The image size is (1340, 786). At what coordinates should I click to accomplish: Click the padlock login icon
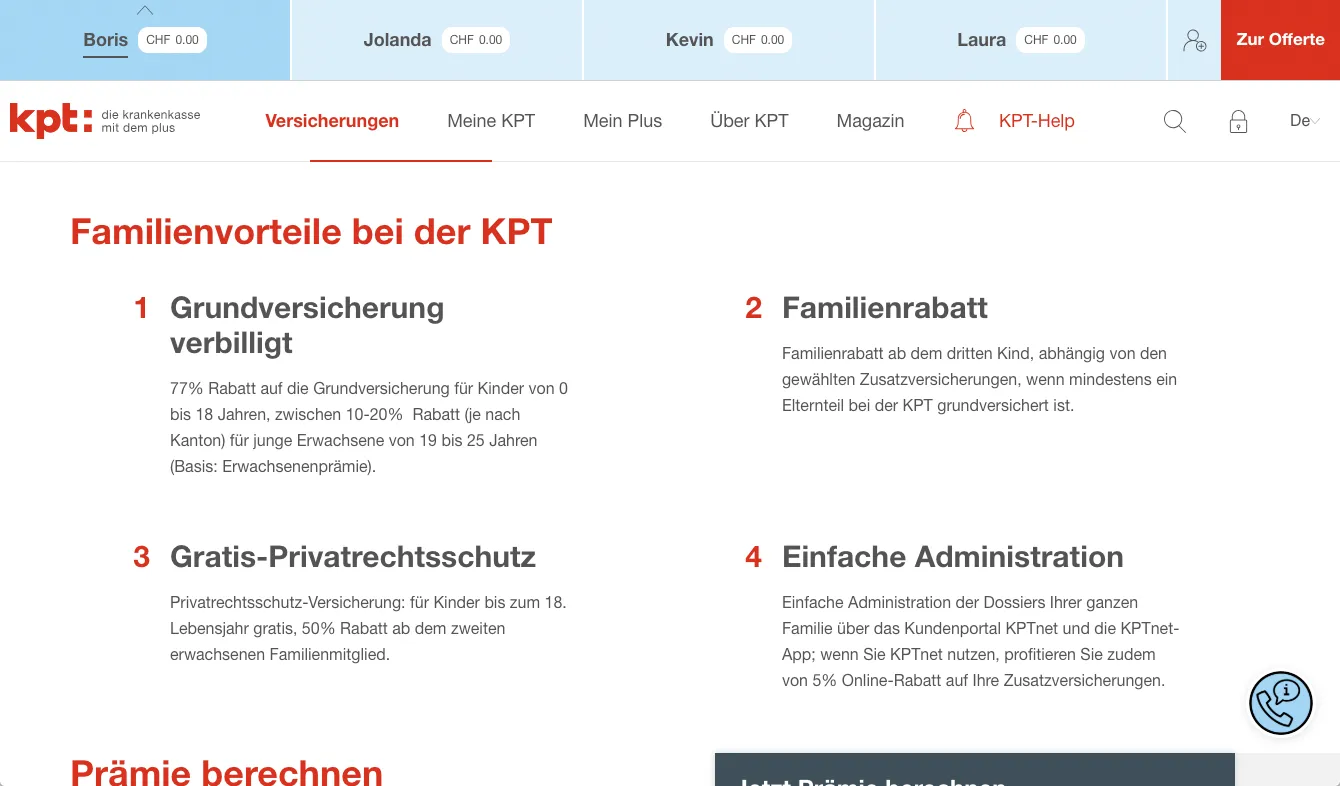click(1238, 121)
